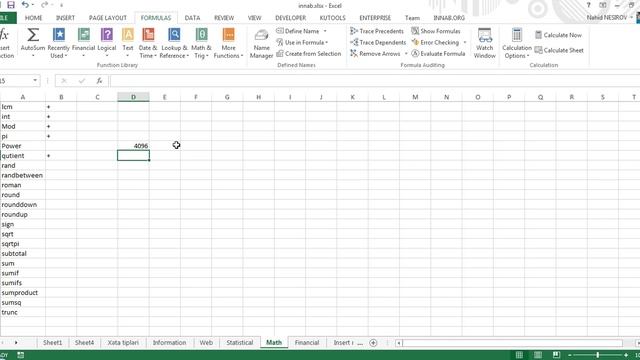The width and height of the screenshot is (640, 360).
Task: Open the PAGE LAYOUT ribbon tab
Action: click(x=108, y=18)
